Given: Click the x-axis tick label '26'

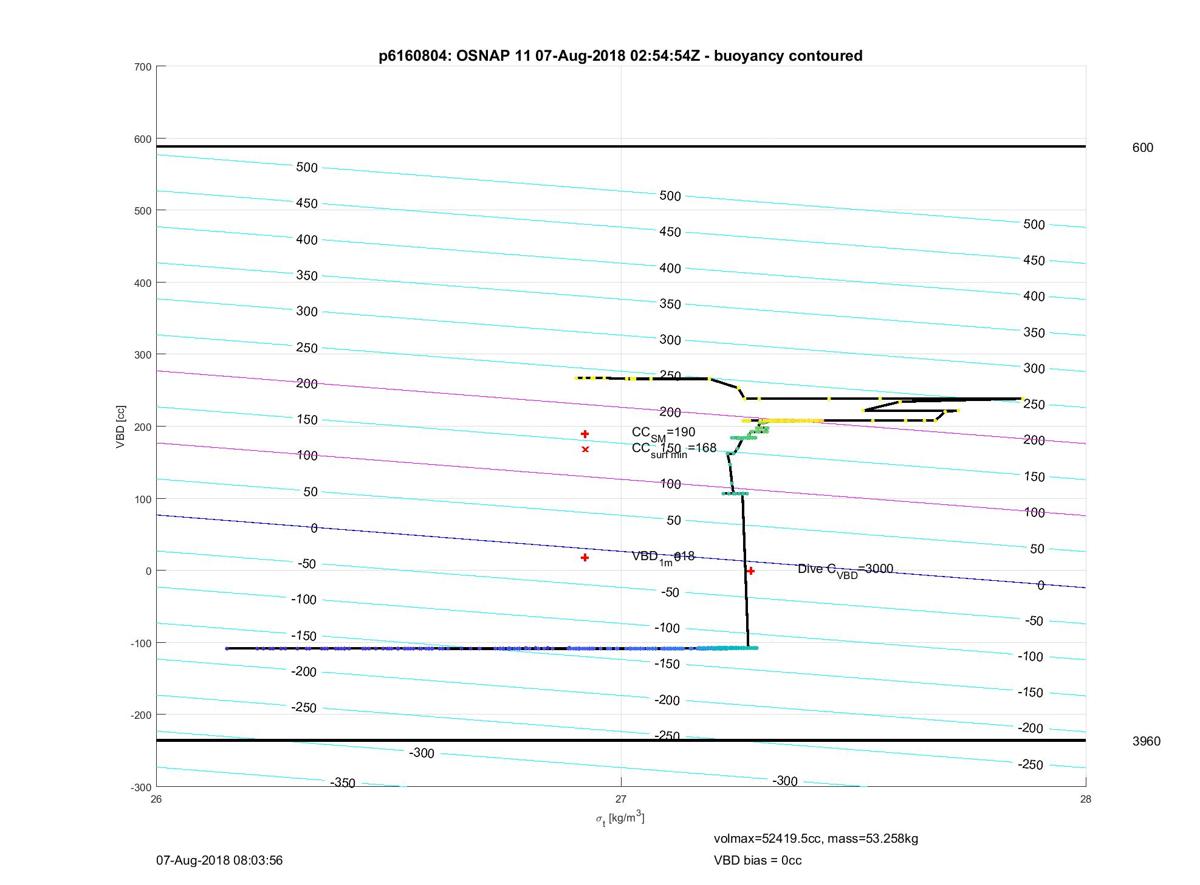Looking at the screenshot, I should [x=157, y=799].
